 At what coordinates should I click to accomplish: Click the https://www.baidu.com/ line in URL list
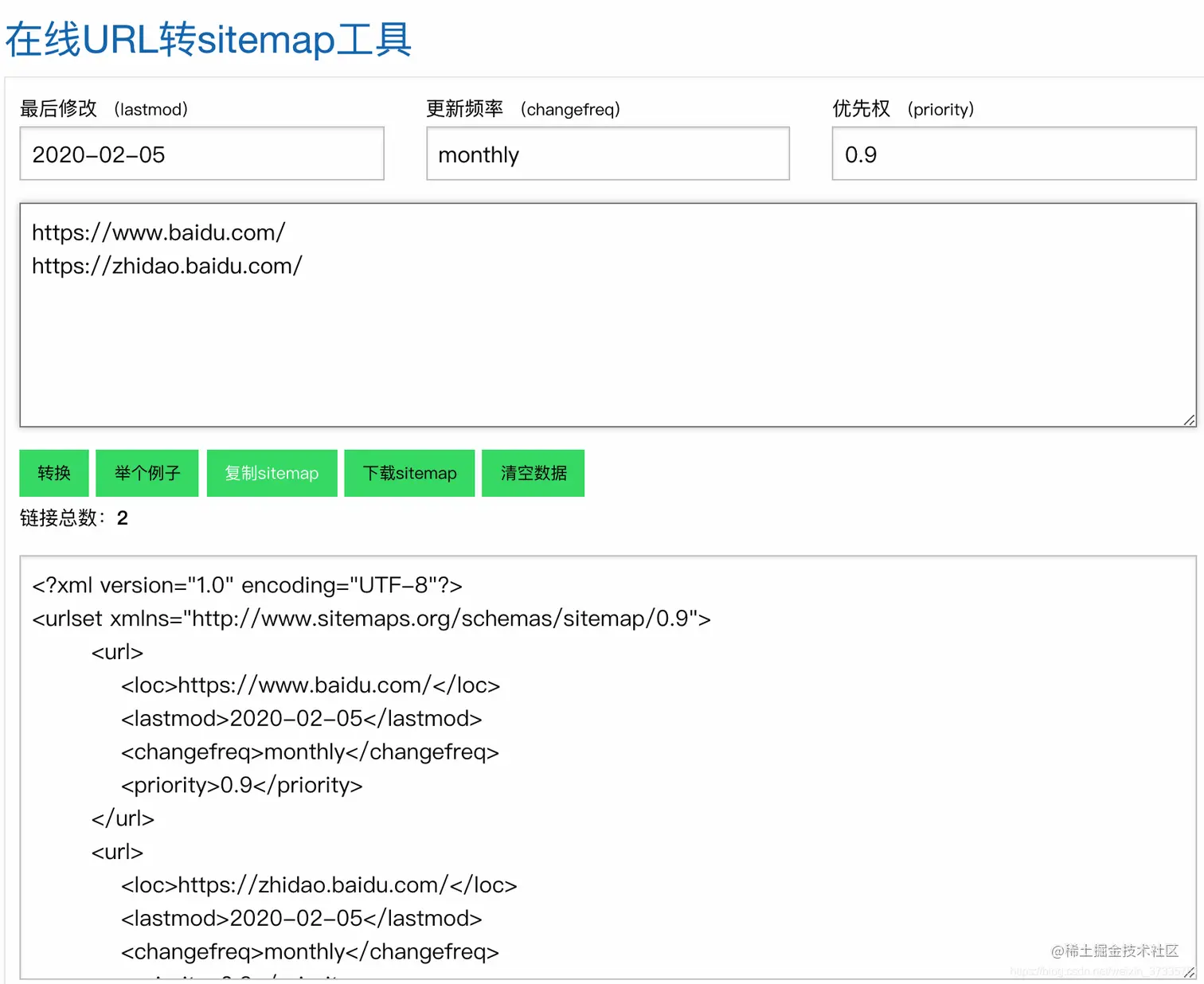[x=158, y=232]
